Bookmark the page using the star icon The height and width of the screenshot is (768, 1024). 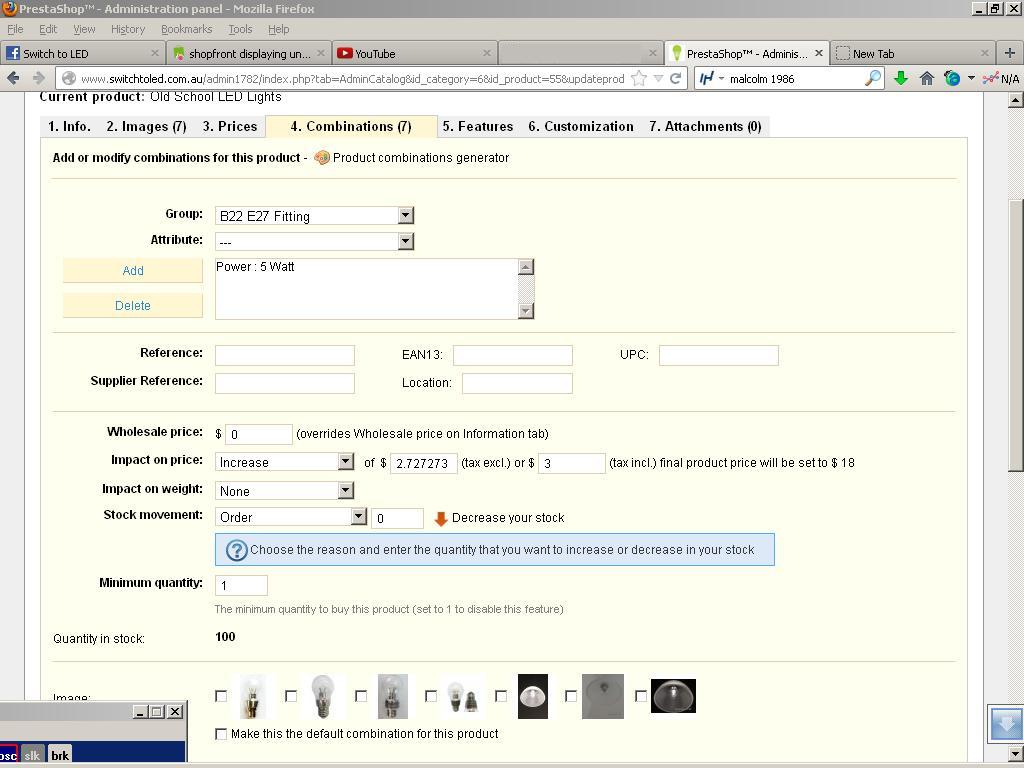pos(639,78)
